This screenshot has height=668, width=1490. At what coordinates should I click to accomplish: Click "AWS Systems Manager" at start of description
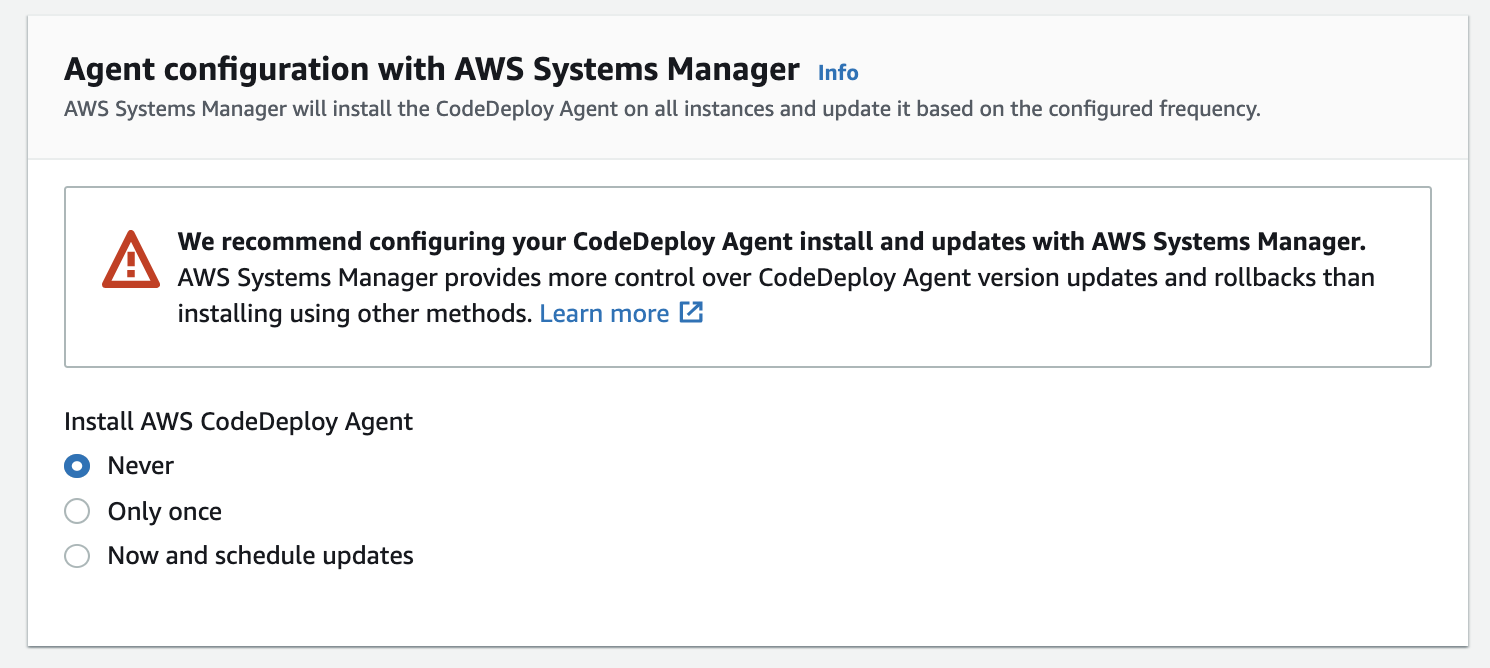click(175, 109)
